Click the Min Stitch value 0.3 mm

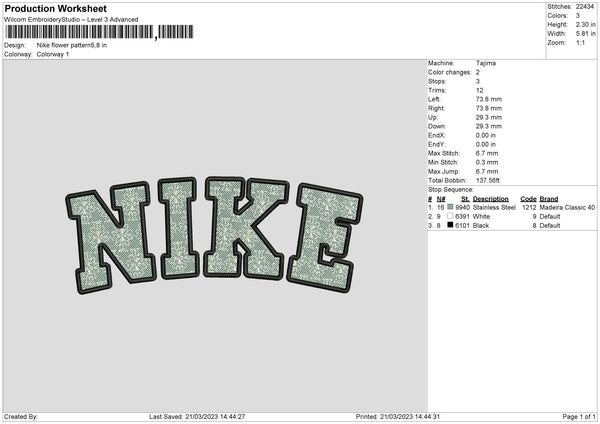pyautogui.click(x=487, y=162)
